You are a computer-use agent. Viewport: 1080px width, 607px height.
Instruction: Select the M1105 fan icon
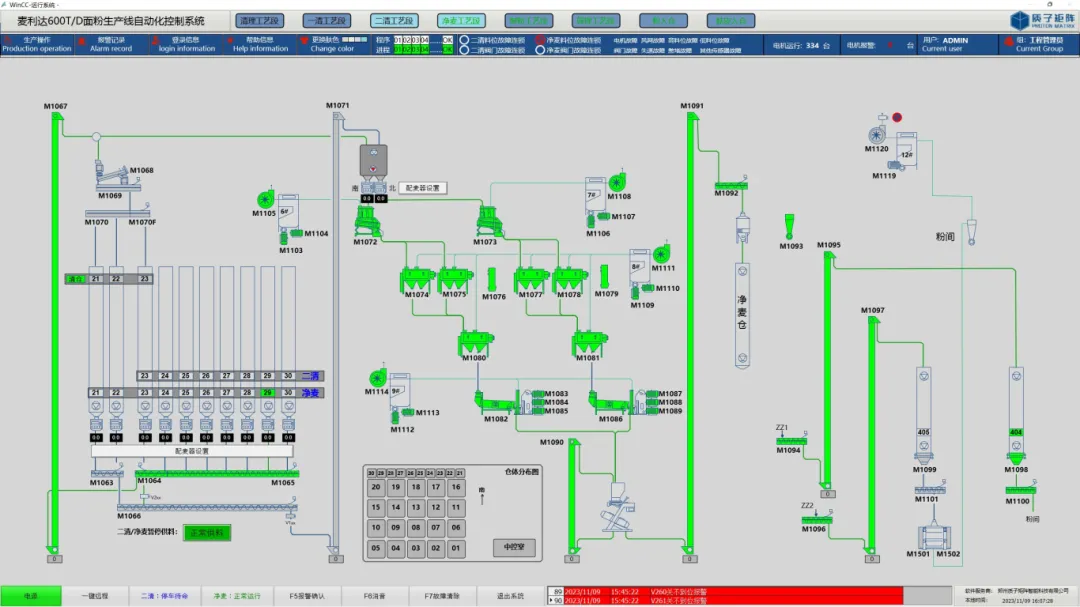pyautogui.click(x=265, y=200)
